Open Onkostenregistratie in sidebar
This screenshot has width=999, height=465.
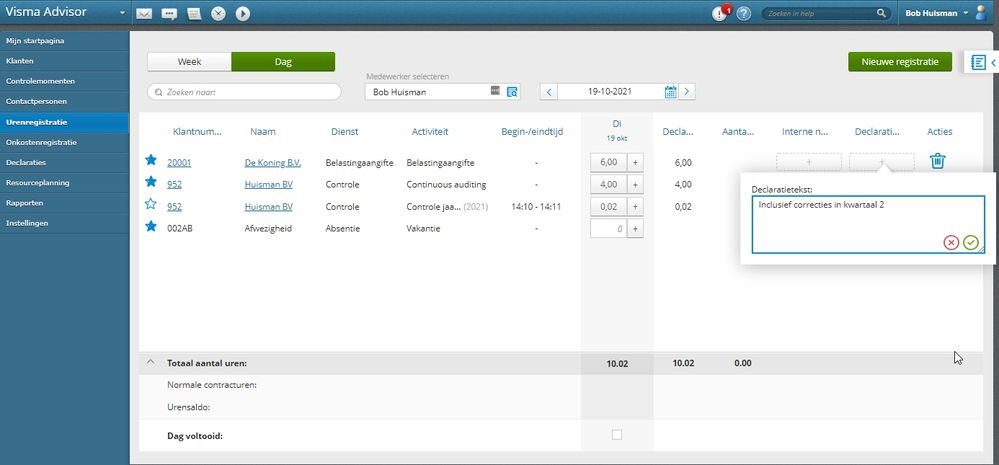point(64,142)
